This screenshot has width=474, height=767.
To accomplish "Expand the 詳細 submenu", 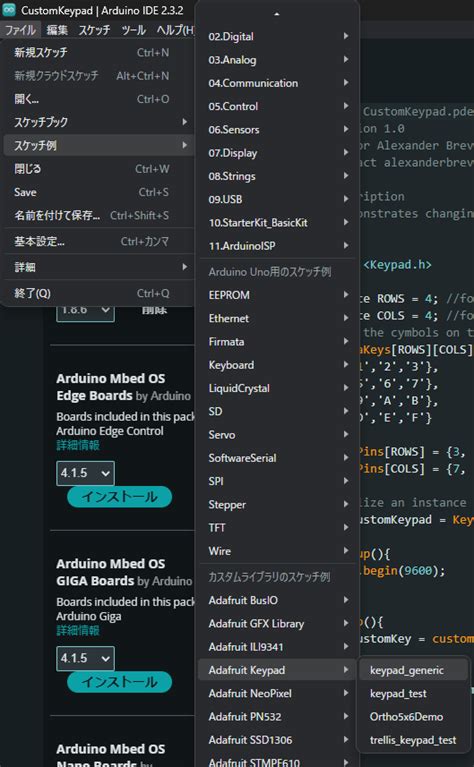I will coord(98,267).
